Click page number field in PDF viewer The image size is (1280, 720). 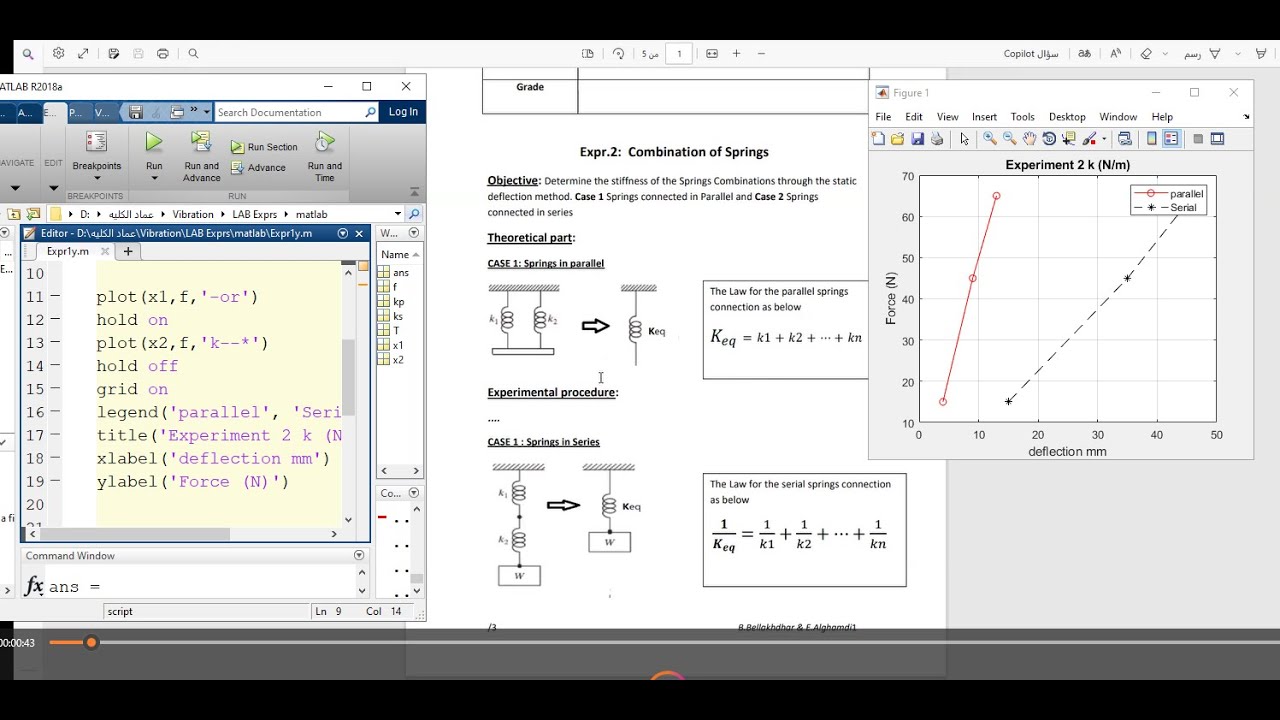[679, 54]
